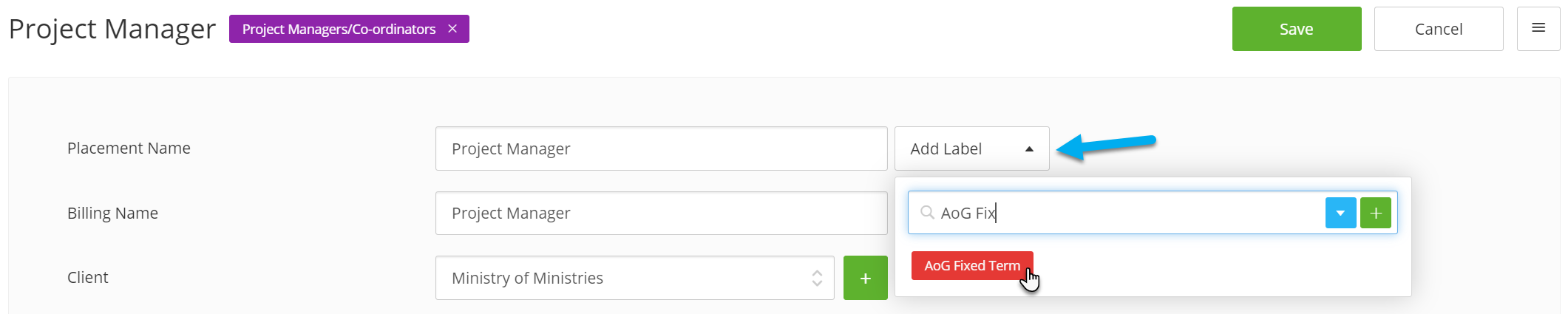Click into the label search box containing AoG Fix

[1116, 213]
